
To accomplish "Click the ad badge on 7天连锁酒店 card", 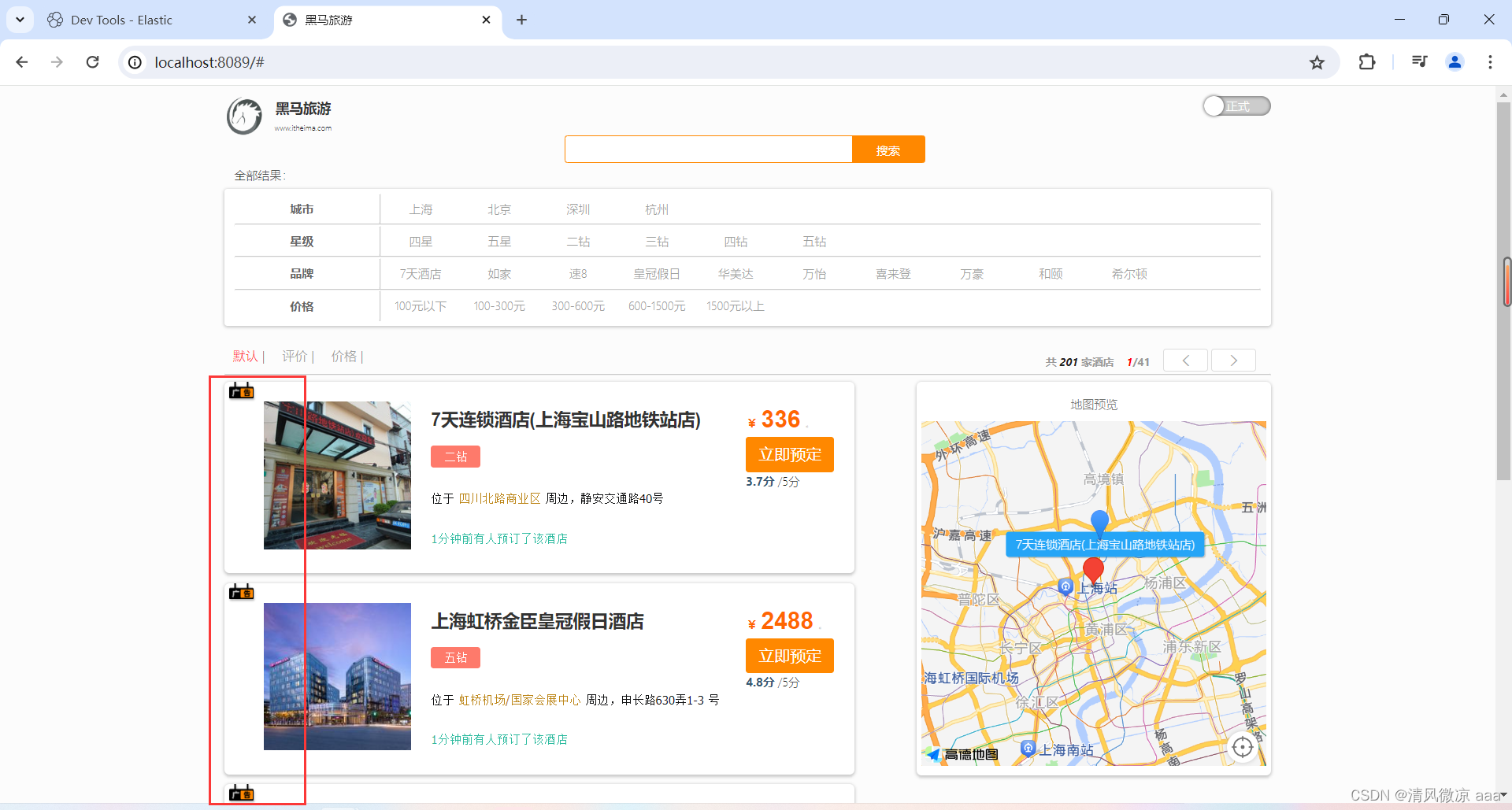I will point(242,391).
